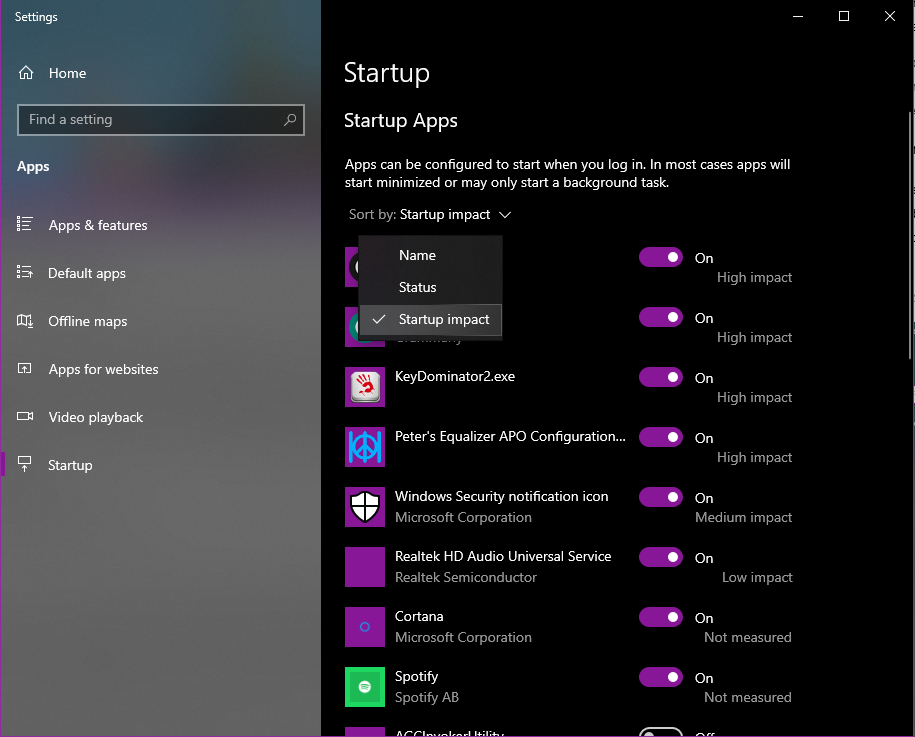Image resolution: width=915 pixels, height=737 pixels.
Task: Turn off KeyDominator2.exe startup toggle
Action: coord(660,378)
